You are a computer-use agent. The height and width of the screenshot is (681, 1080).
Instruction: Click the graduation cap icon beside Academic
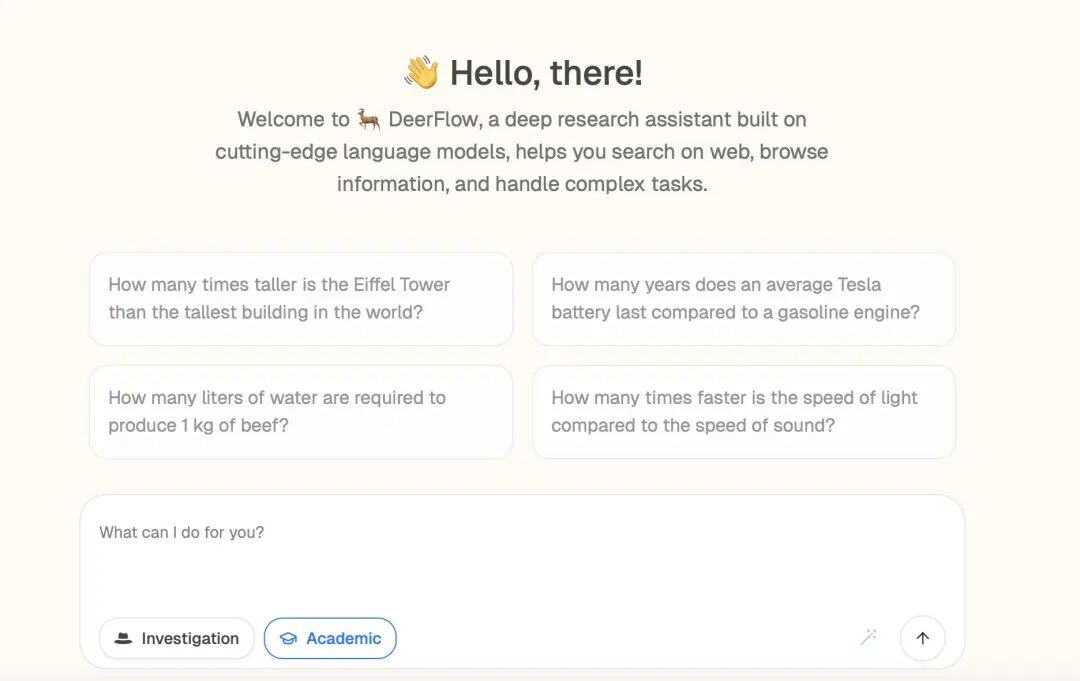288,638
